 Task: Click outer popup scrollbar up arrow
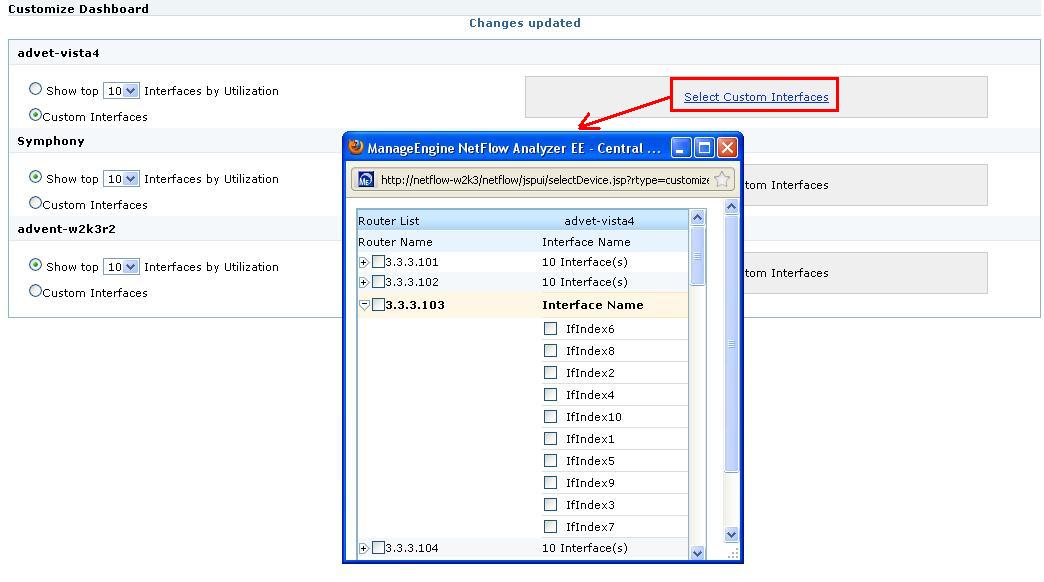[x=731, y=207]
